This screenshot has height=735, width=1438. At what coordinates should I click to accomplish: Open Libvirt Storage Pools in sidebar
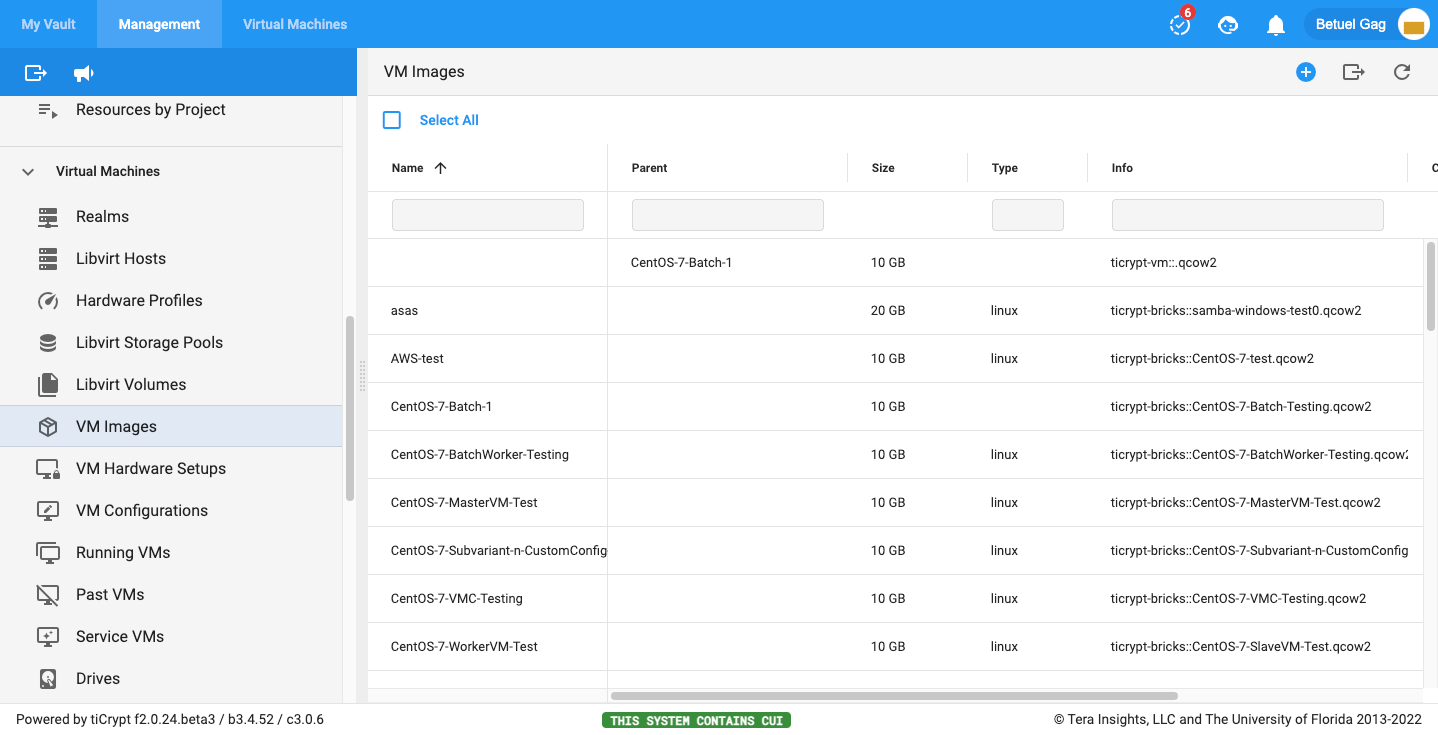[x=149, y=342]
